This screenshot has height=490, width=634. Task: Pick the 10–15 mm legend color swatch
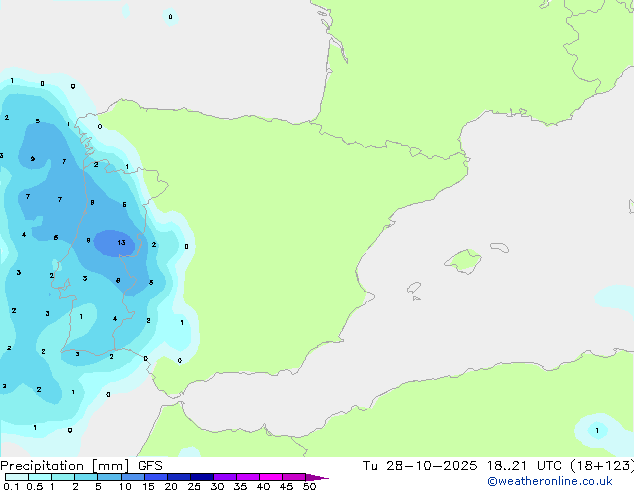132,477
